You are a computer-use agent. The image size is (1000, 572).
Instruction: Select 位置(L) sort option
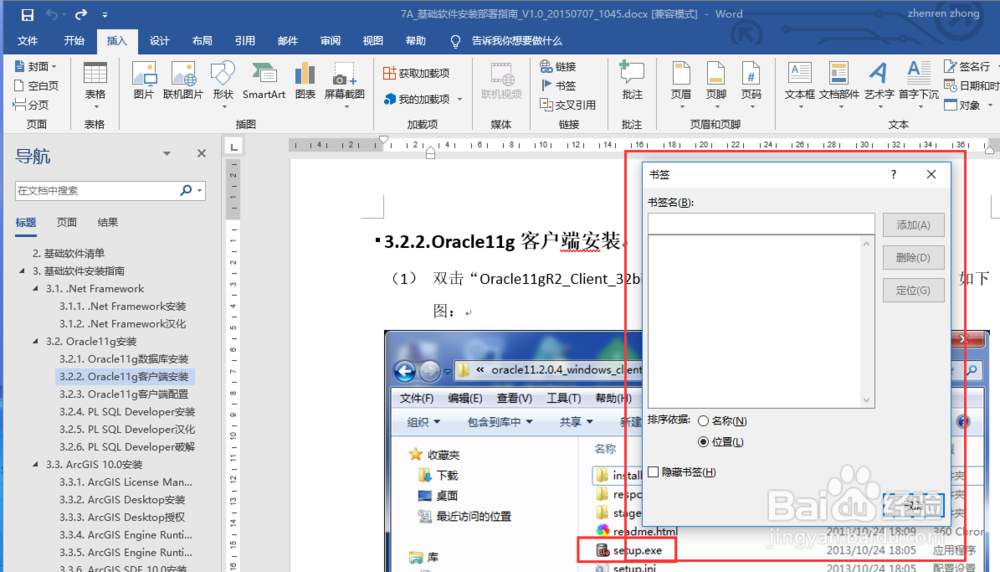[721, 442]
